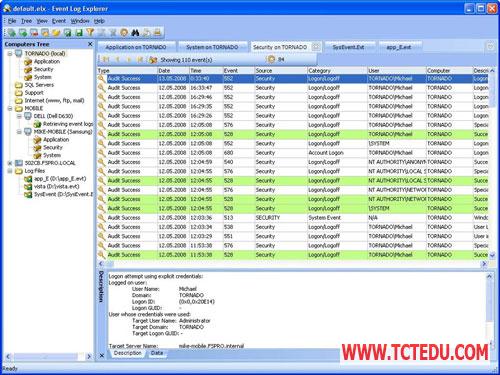This screenshot has height=375, width=500.
Task: Click the round icon next to 84
Action: tap(271, 59)
